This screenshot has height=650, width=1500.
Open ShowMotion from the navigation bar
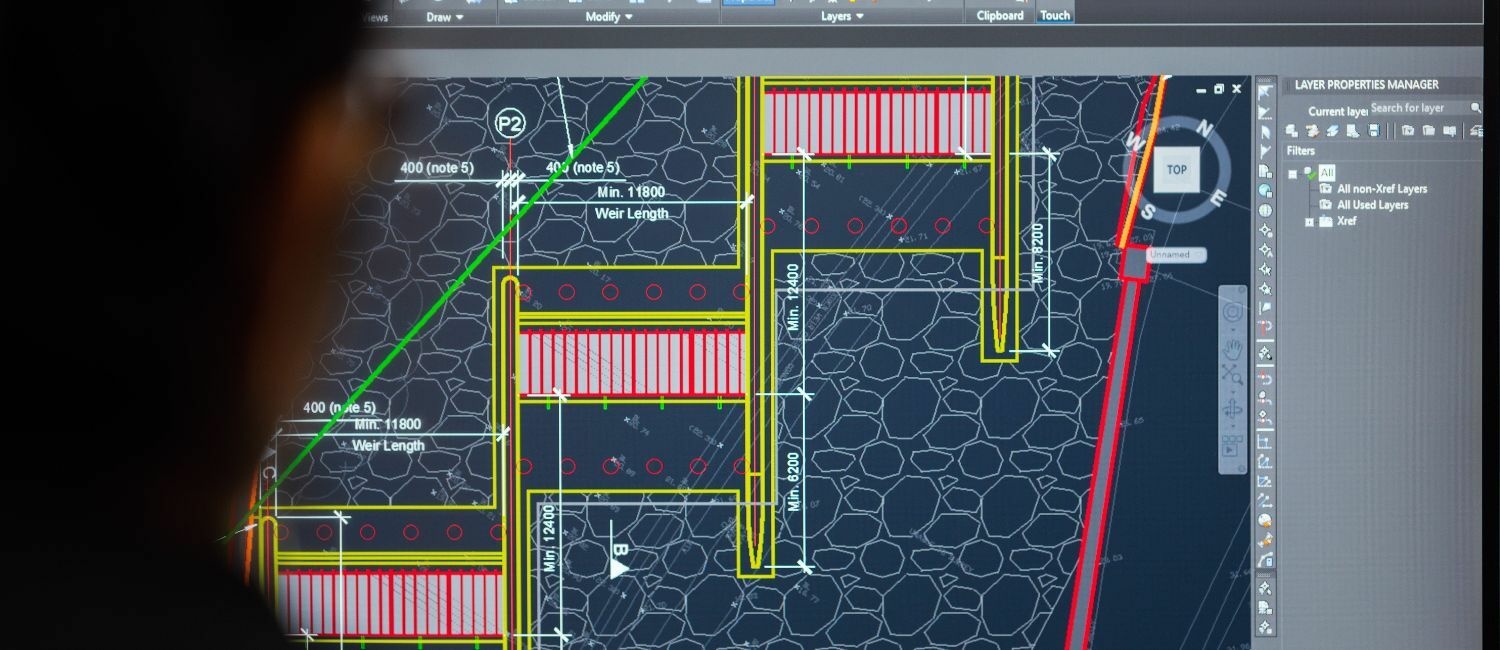(x=1232, y=447)
